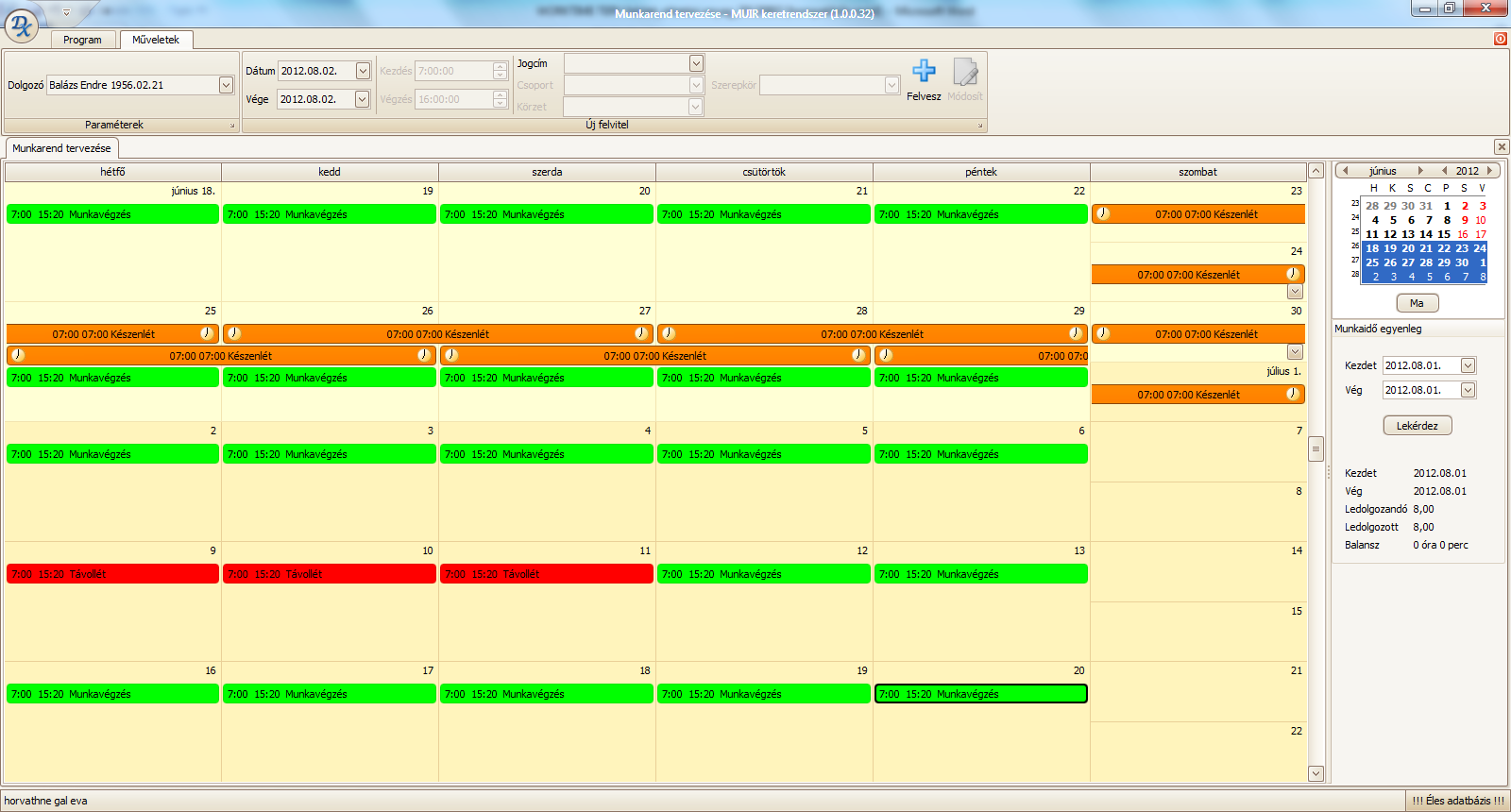Expand more events on Saturday 30

(x=1295, y=352)
